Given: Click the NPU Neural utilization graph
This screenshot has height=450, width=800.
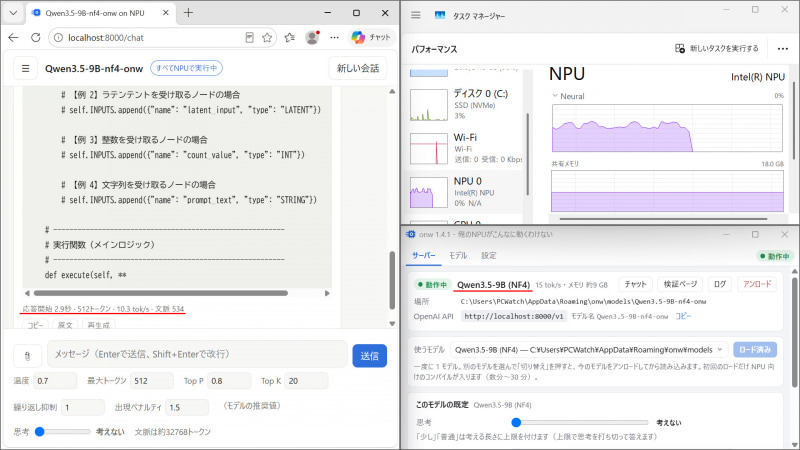Looking at the screenshot, I should pos(667,128).
